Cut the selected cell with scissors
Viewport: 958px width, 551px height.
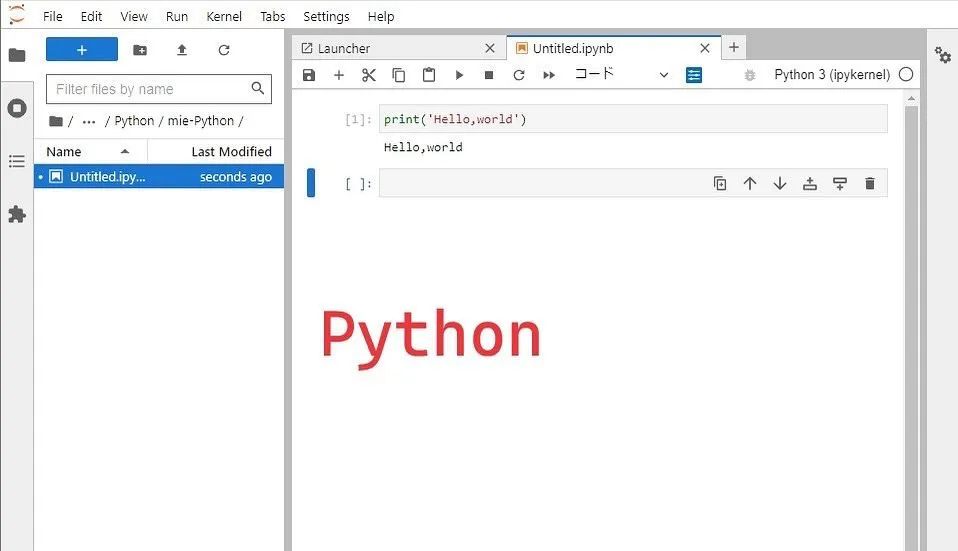pyautogui.click(x=368, y=75)
